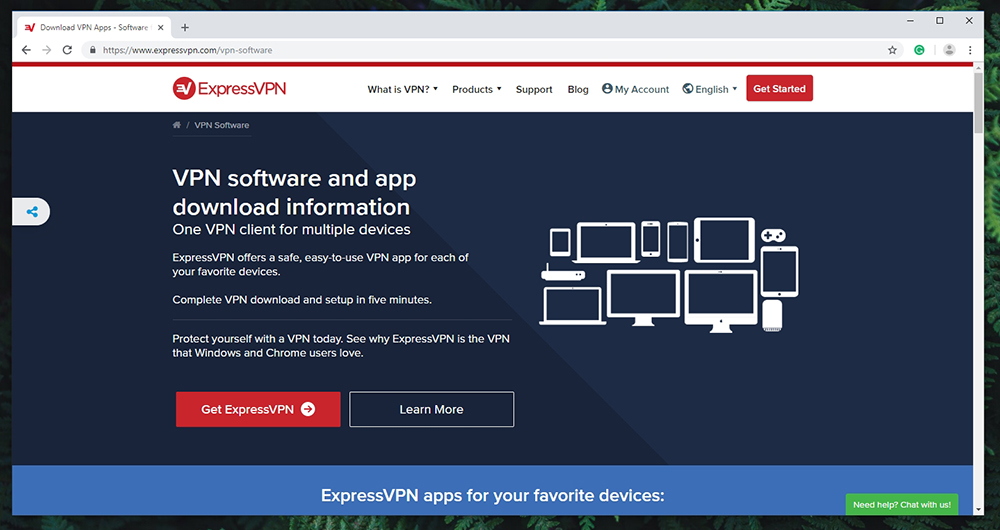The image size is (1000, 530).
Task: Expand the Products dropdown menu
Action: pyautogui.click(x=476, y=89)
